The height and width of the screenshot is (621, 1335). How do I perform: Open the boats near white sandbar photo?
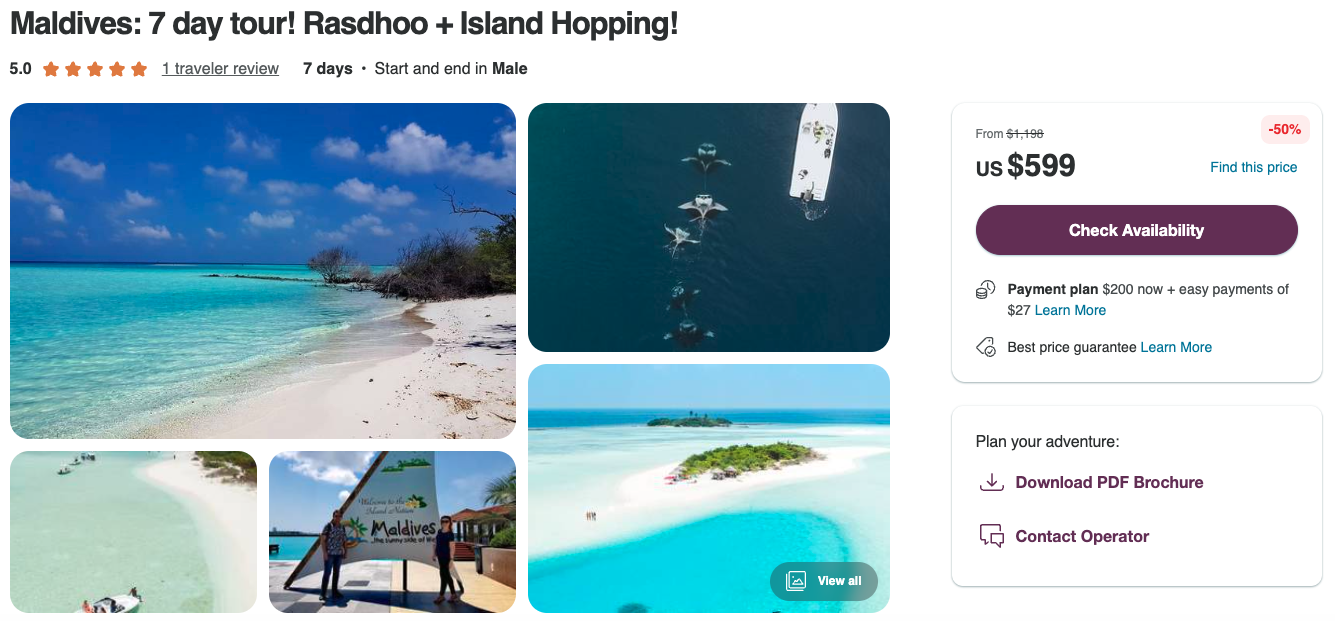point(133,532)
